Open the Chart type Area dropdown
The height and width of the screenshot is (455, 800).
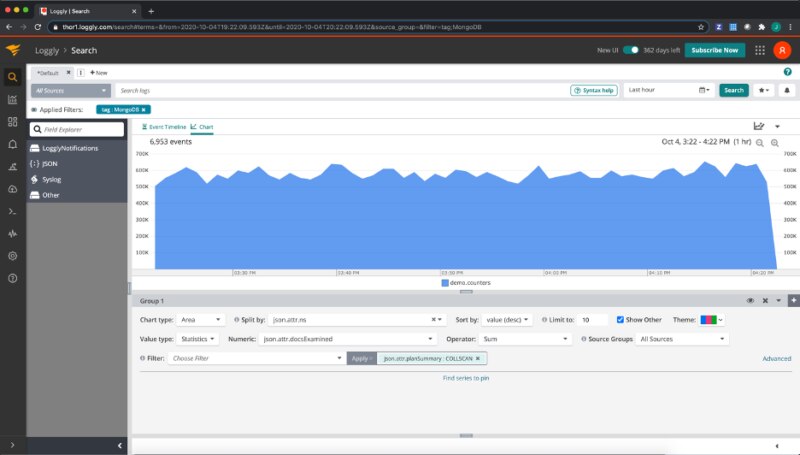click(x=202, y=320)
